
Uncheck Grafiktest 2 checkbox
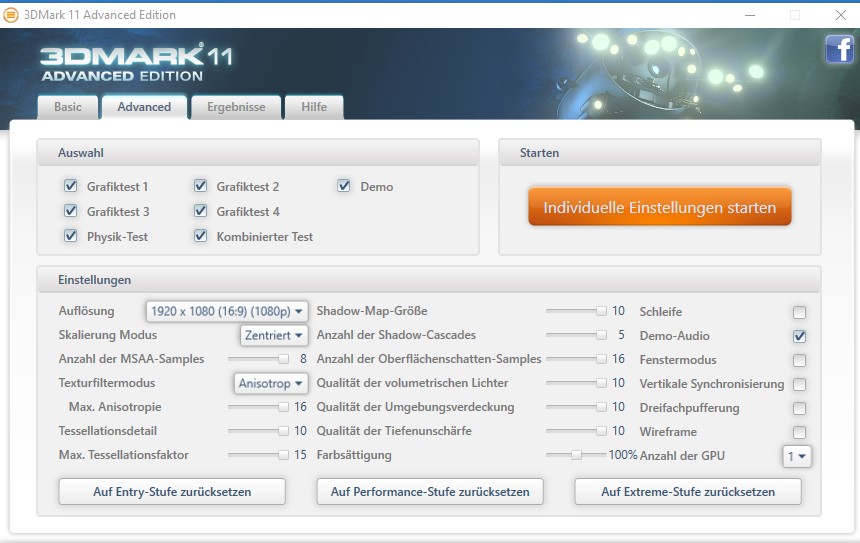[201, 186]
